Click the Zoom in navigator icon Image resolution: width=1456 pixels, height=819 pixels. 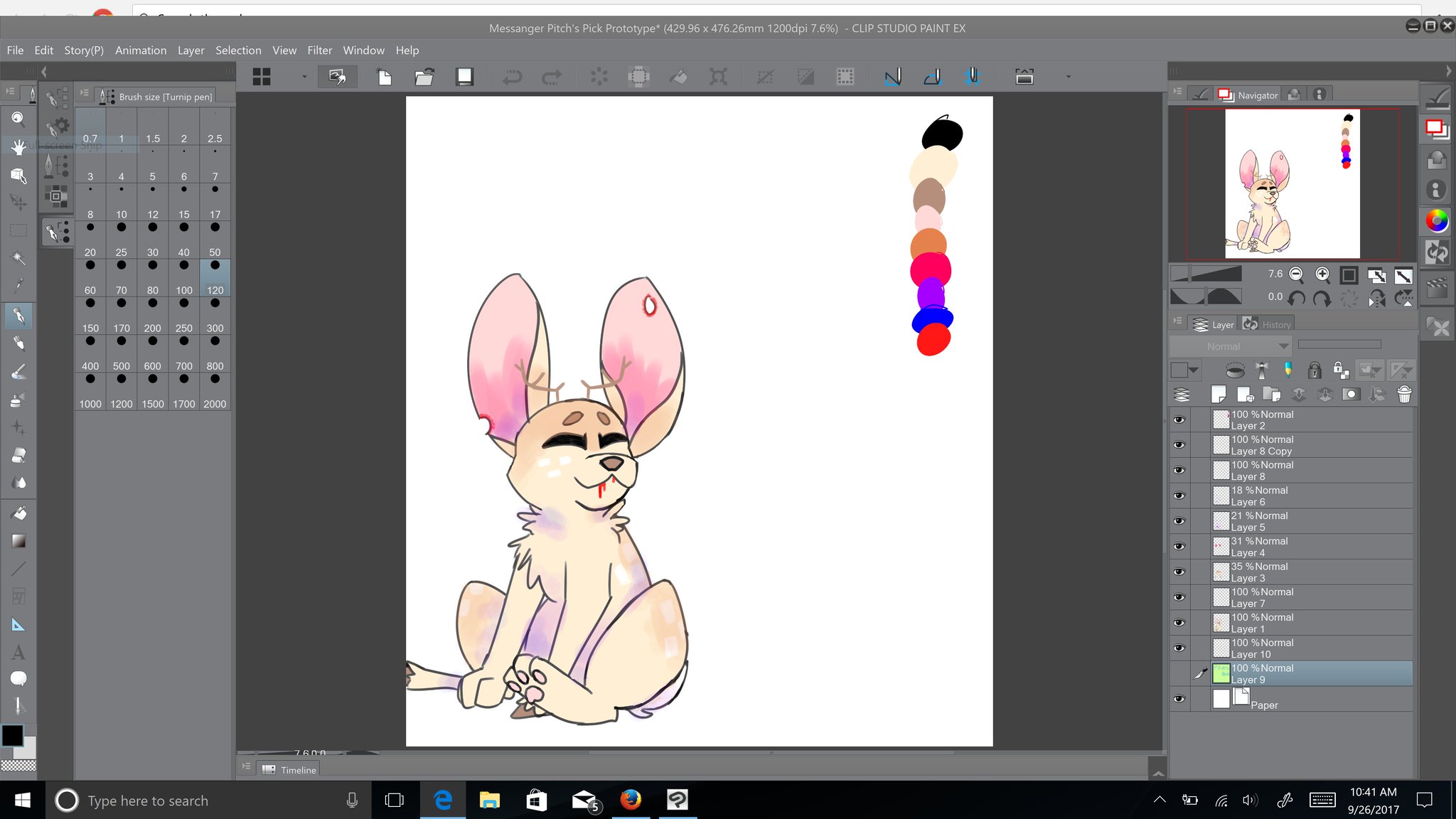click(1322, 274)
